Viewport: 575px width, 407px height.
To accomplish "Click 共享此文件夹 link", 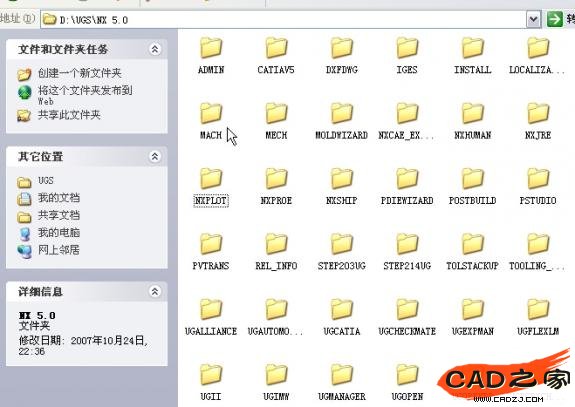I will [x=69, y=115].
